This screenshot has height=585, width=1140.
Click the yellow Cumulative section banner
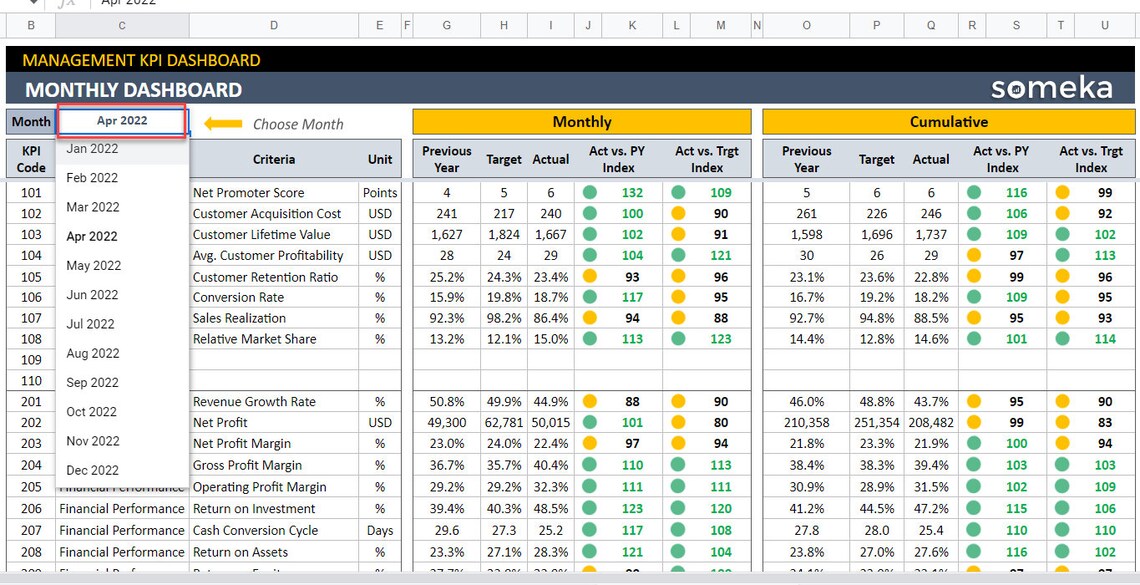949,121
